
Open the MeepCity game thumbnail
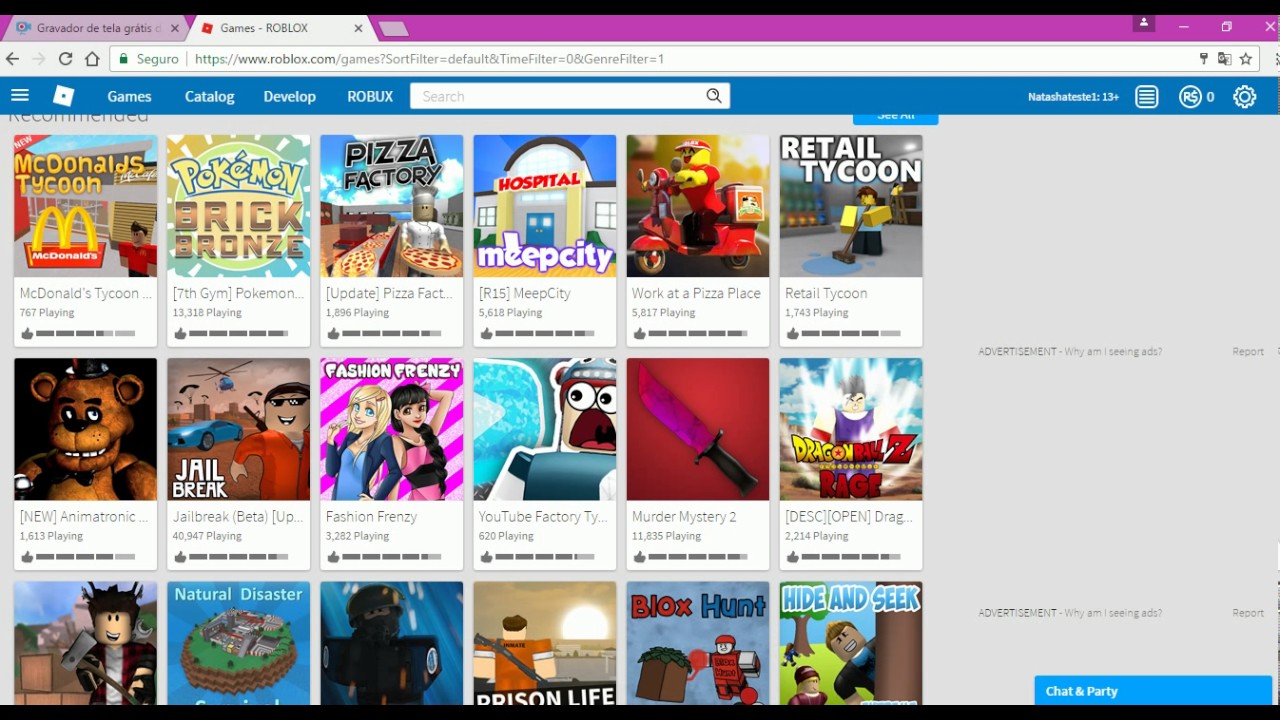(x=544, y=206)
